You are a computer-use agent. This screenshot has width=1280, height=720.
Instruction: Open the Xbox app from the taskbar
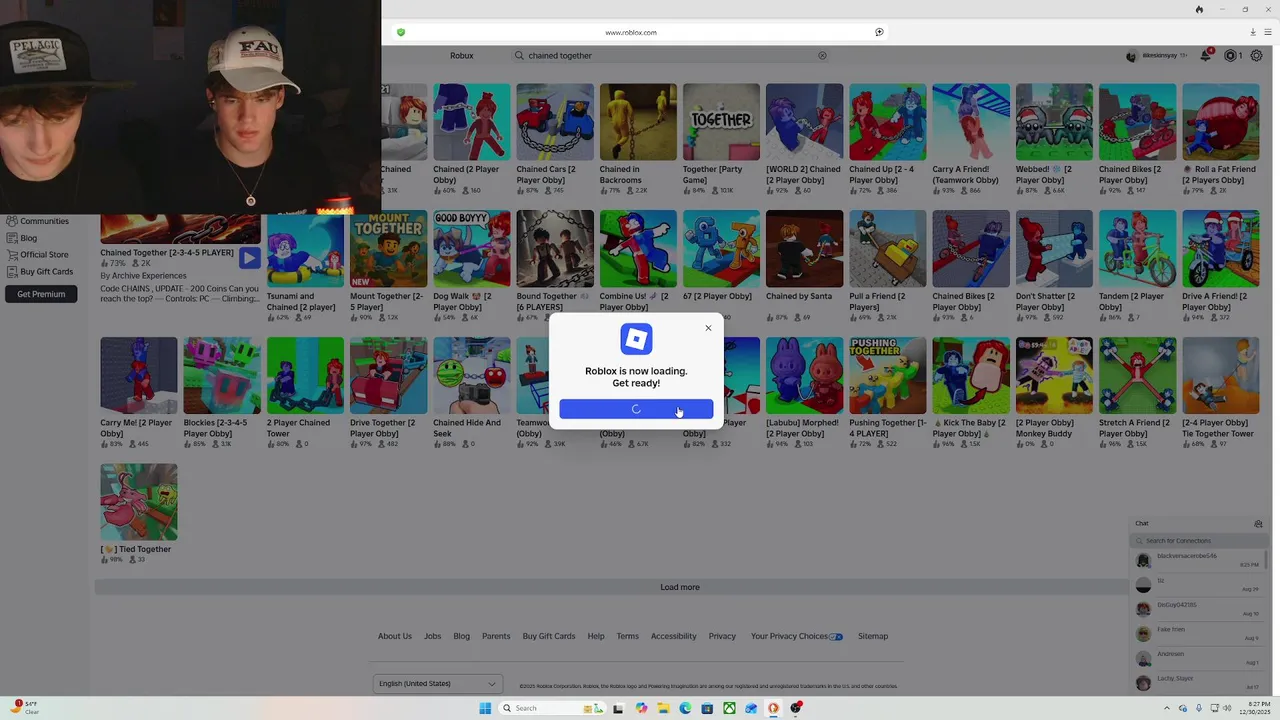pos(729,708)
